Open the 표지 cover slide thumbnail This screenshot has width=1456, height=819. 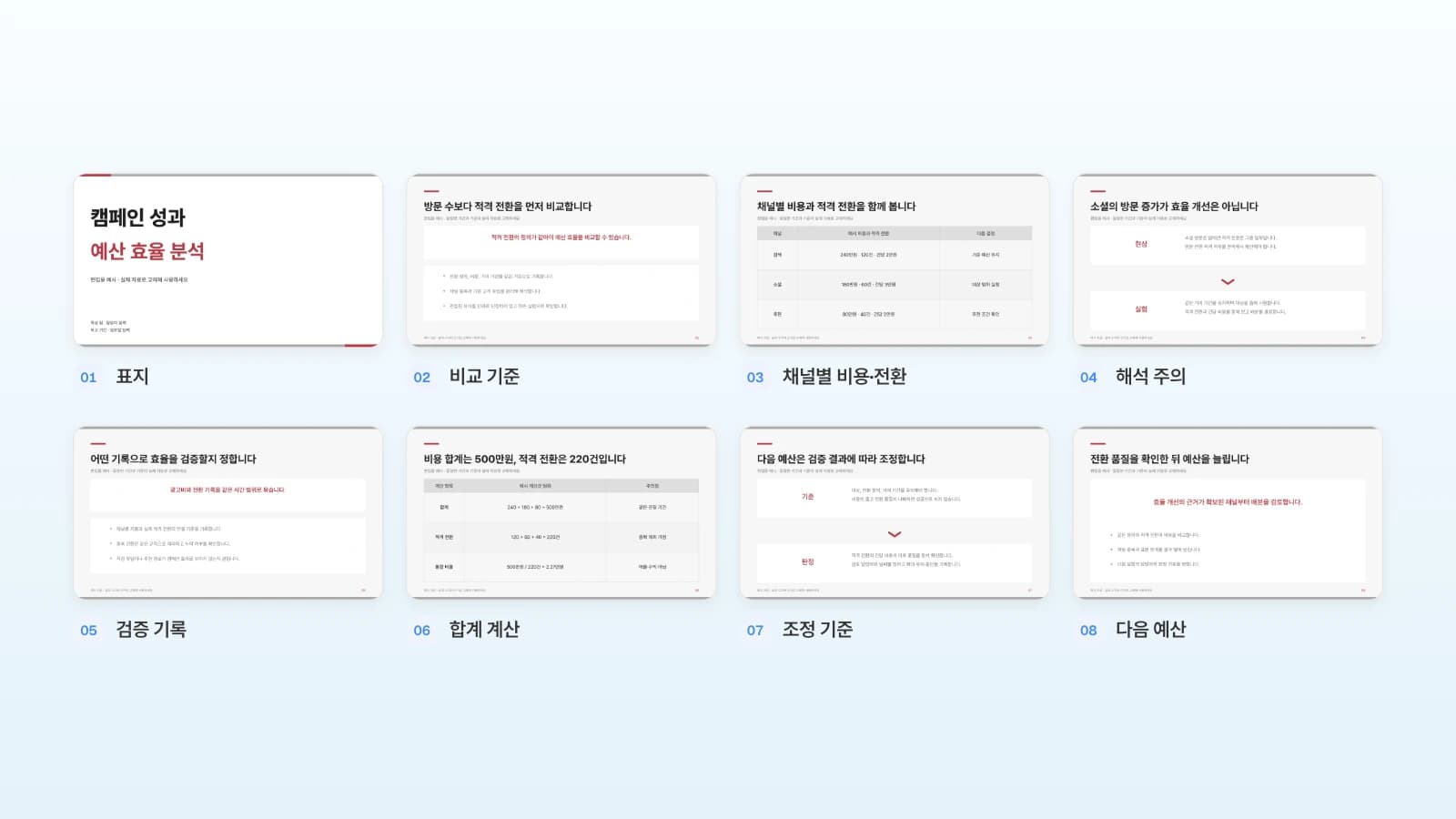227,260
